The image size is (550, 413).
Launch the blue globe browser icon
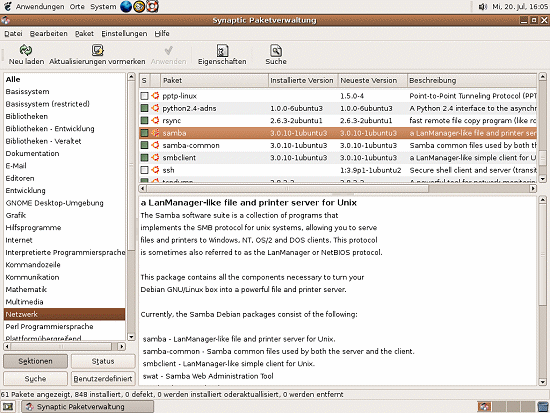[x=126, y=6]
